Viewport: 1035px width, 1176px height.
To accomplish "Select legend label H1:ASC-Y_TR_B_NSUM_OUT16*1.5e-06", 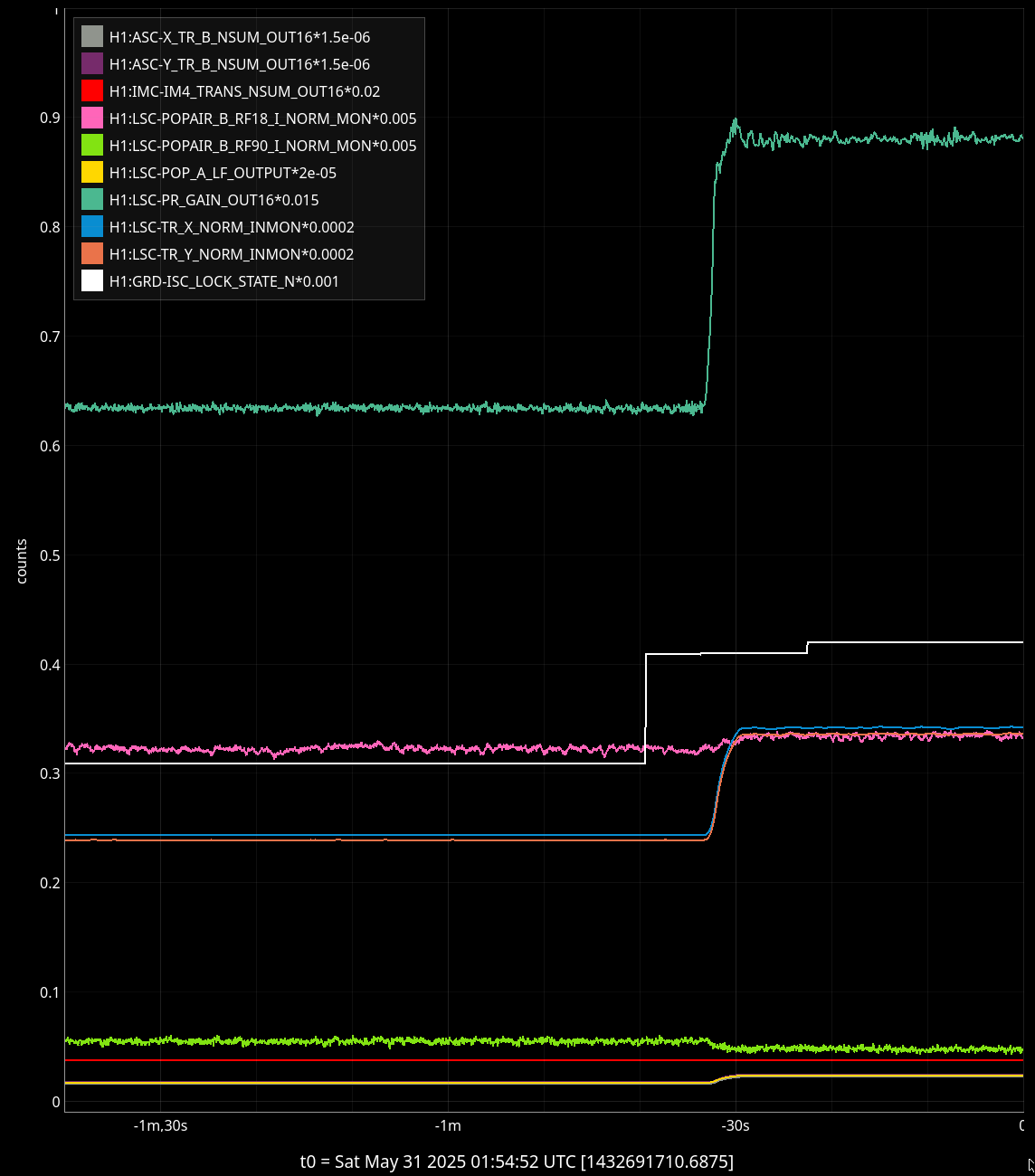I will [x=240, y=64].
